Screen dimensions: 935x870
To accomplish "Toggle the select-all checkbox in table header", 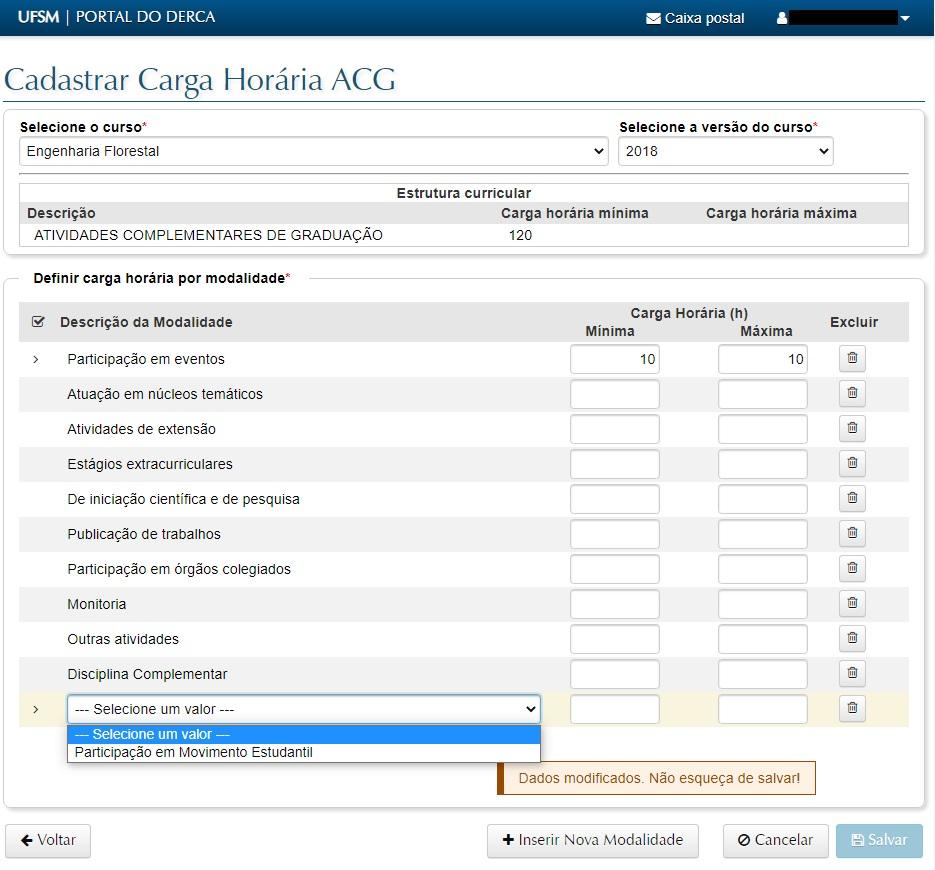I will (38, 322).
